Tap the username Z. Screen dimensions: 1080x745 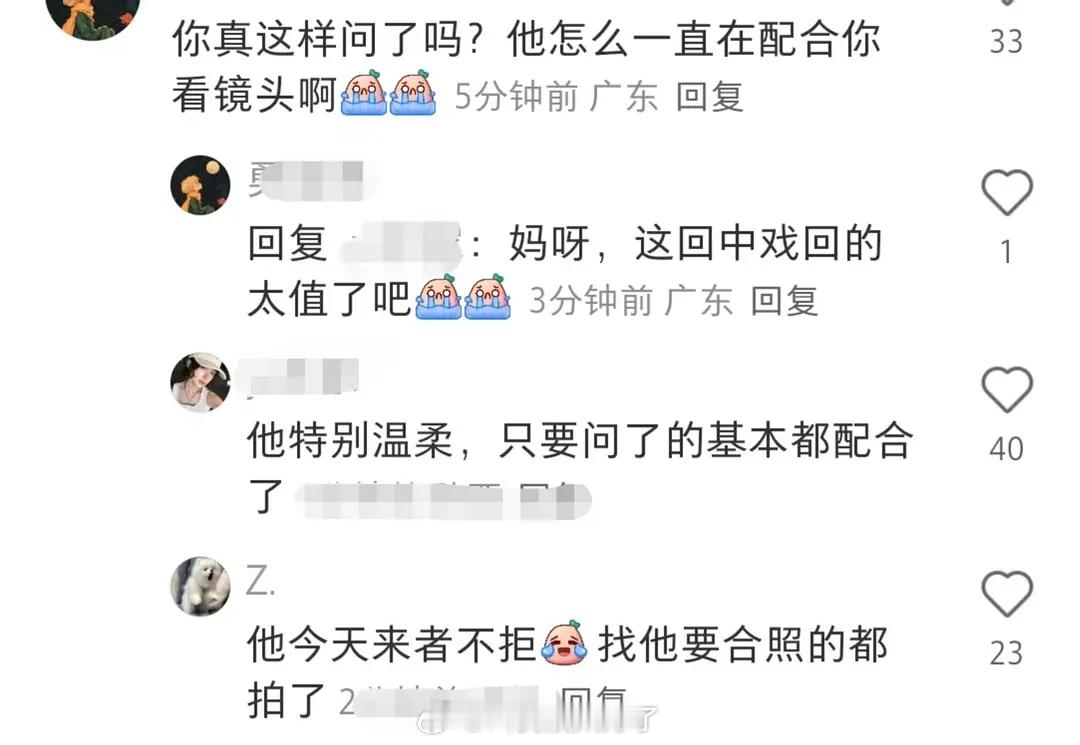260,582
